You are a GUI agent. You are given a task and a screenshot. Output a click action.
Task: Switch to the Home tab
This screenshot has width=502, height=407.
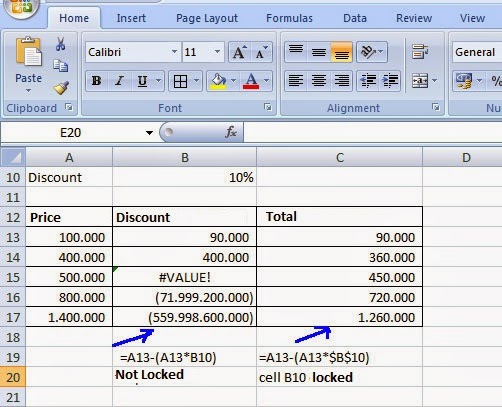[74, 18]
